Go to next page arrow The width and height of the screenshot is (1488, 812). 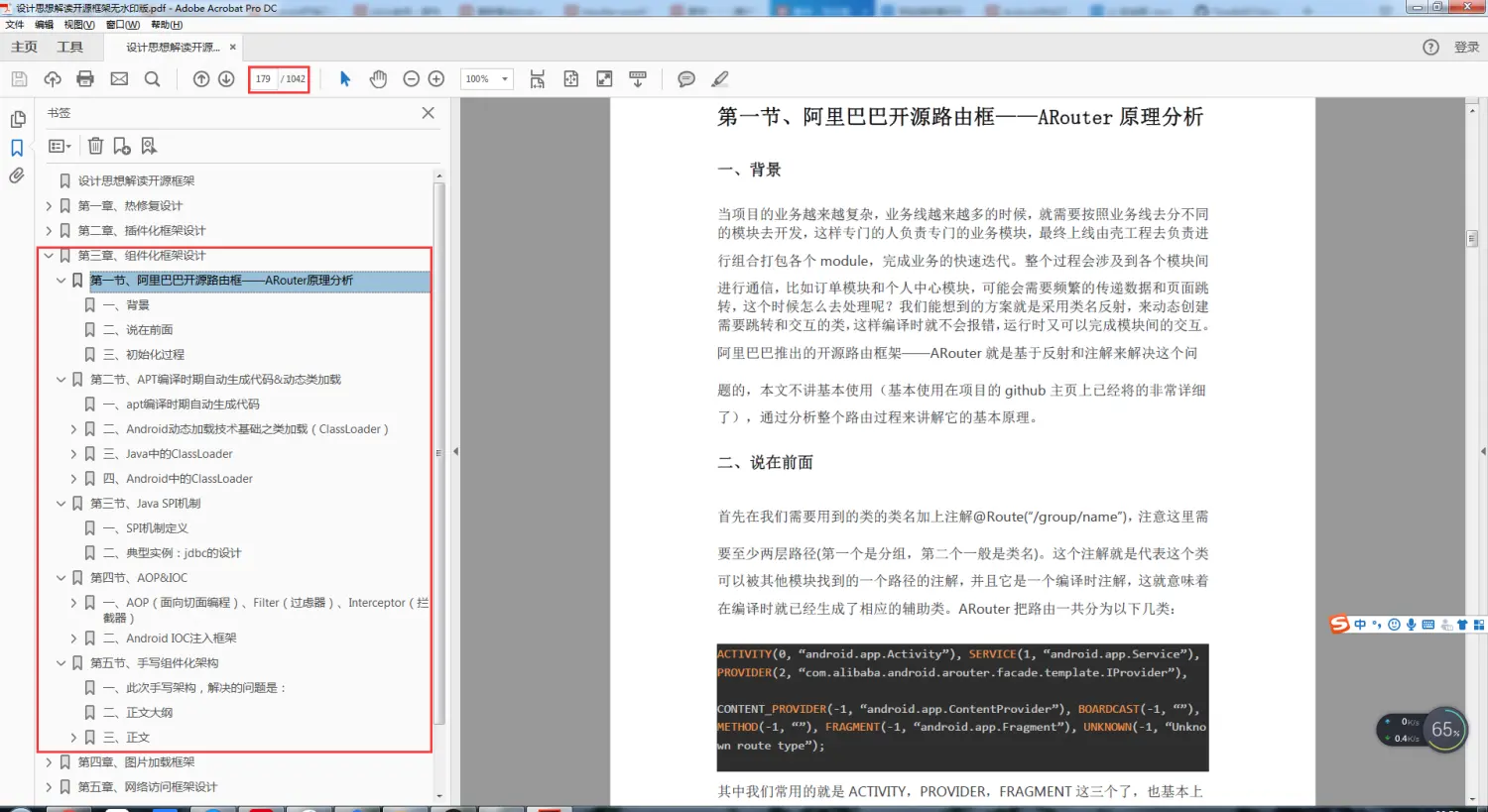[226, 79]
